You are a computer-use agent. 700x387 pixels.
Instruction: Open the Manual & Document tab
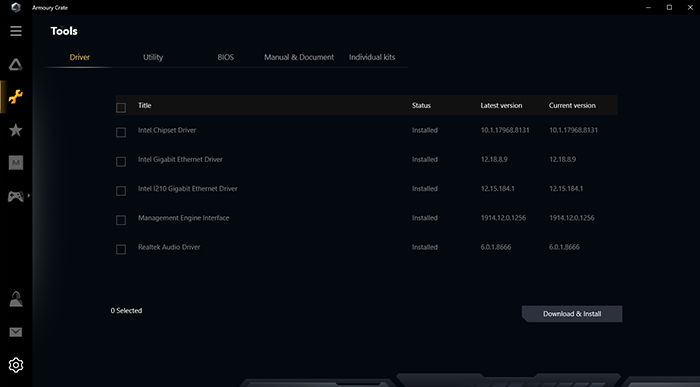(x=299, y=57)
